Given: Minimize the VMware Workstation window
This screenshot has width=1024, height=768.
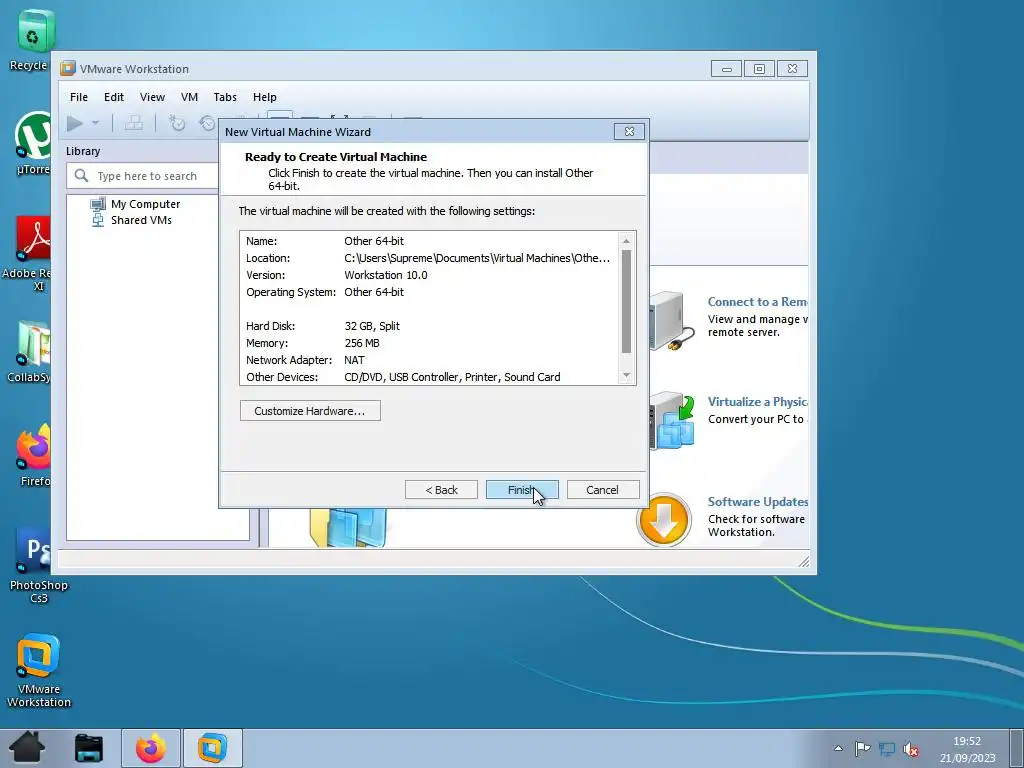Looking at the screenshot, I should [726, 69].
